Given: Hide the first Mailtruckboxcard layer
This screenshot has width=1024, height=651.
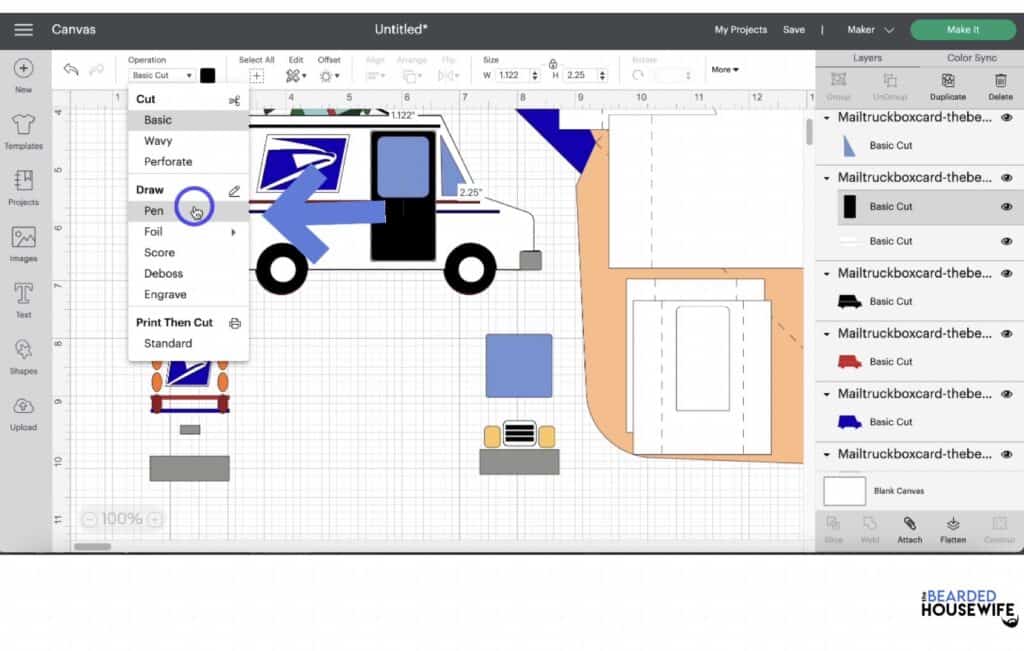Looking at the screenshot, I should [x=1008, y=117].
